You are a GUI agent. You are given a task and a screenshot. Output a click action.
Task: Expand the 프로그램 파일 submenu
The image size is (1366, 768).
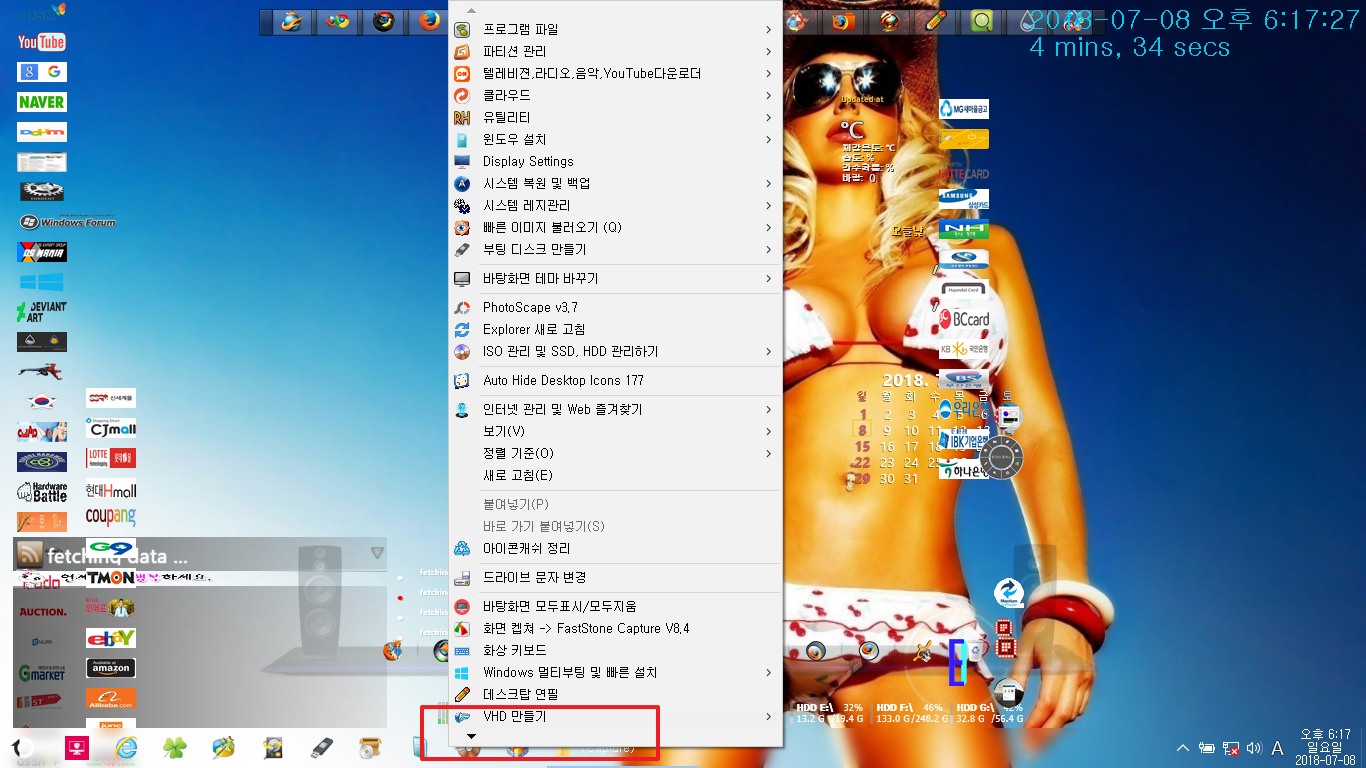[615, 29]
